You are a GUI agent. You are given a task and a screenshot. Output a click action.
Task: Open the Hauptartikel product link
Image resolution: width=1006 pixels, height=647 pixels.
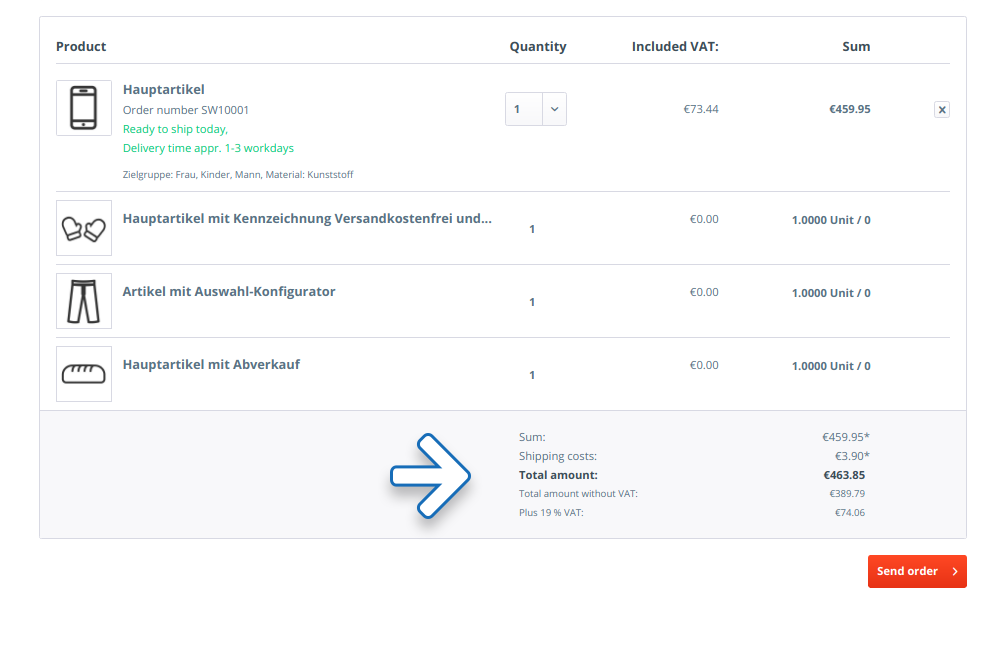tap(164, 89)
